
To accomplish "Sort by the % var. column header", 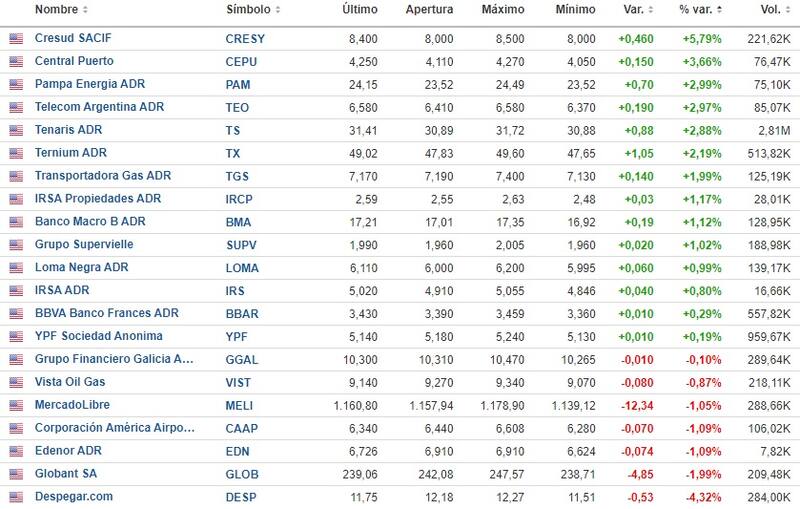I will point(699,10).
